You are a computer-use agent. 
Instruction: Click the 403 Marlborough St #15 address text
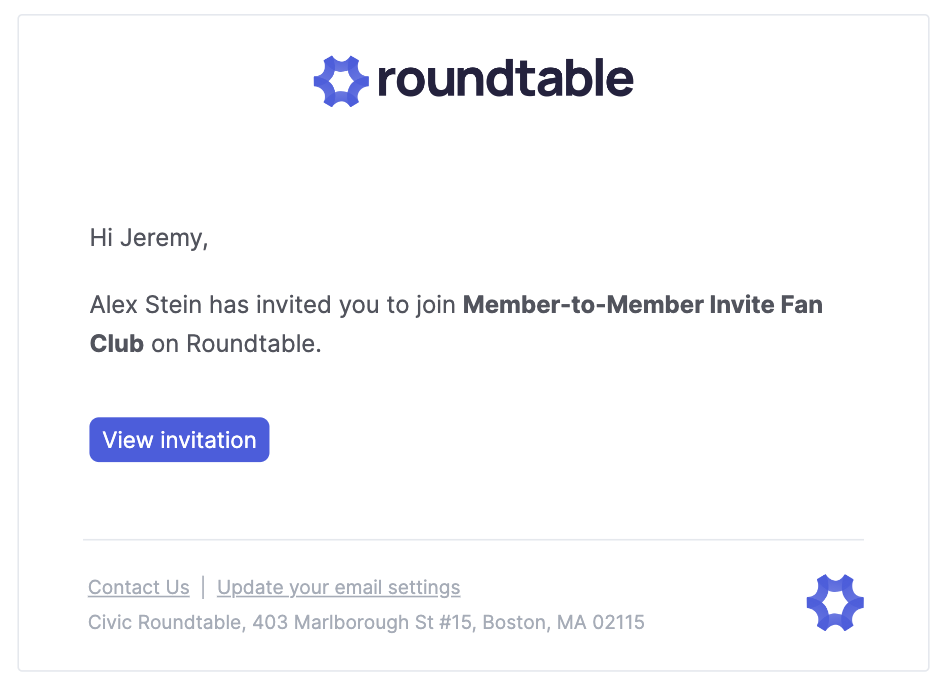(362, 622)
